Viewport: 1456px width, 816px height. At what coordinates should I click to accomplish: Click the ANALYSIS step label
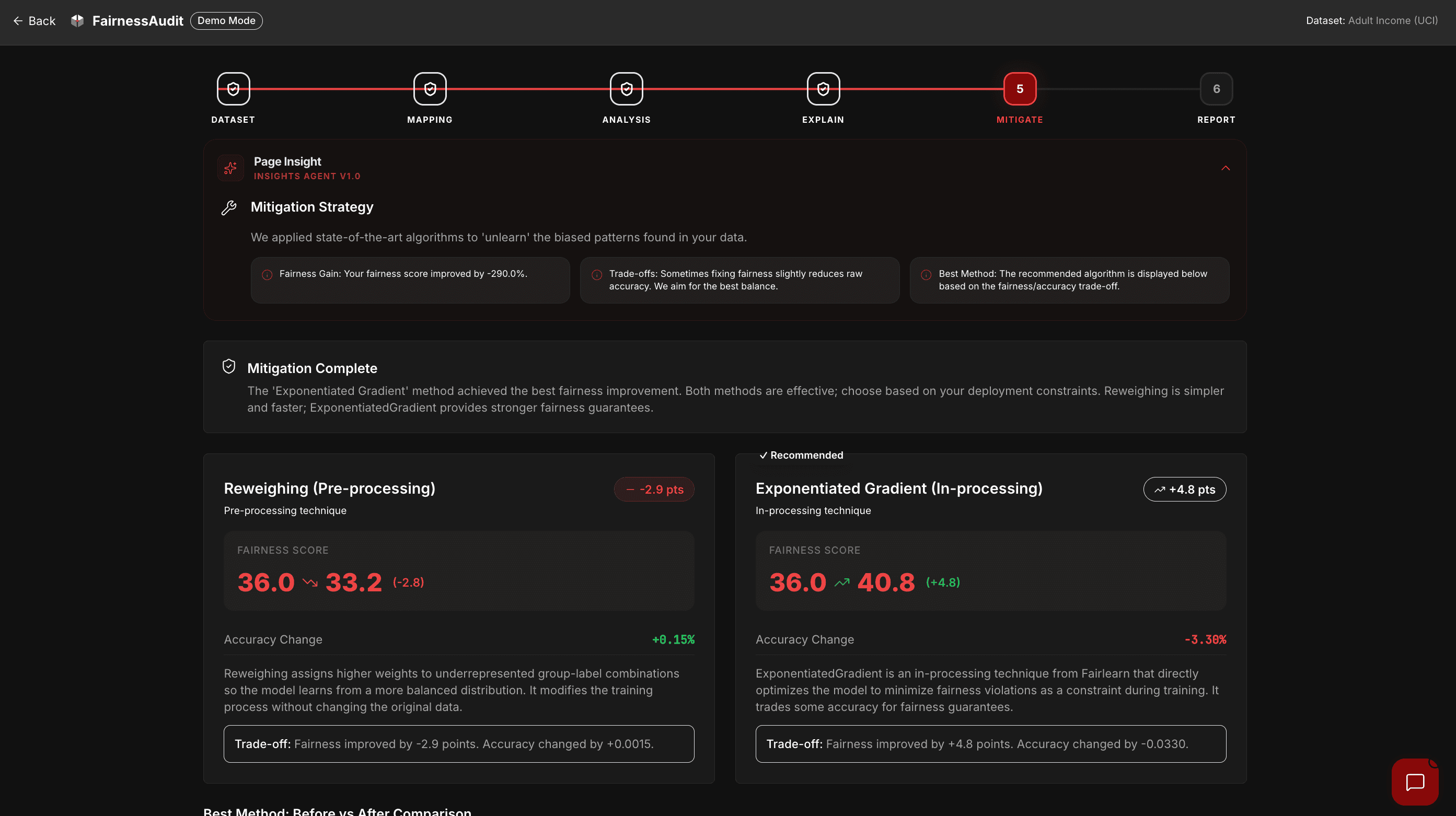(626, 120)
